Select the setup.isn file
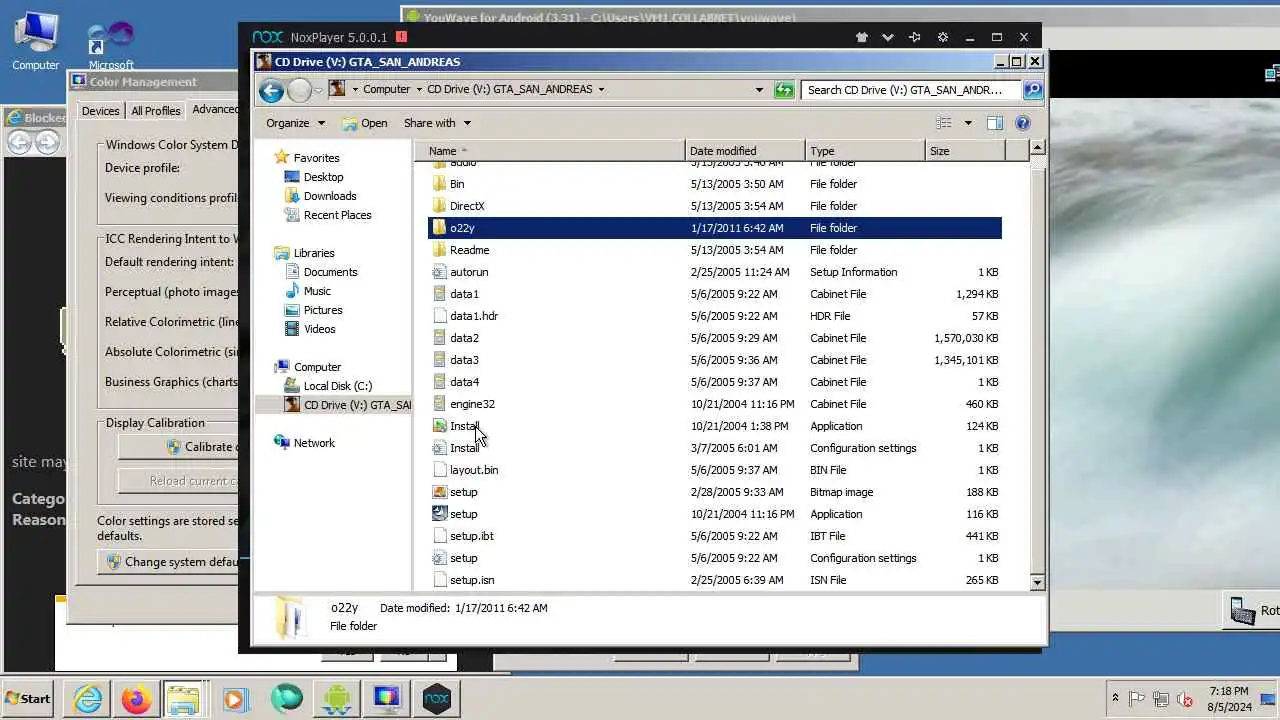The image size is (1280, 720). coord(472,580)
